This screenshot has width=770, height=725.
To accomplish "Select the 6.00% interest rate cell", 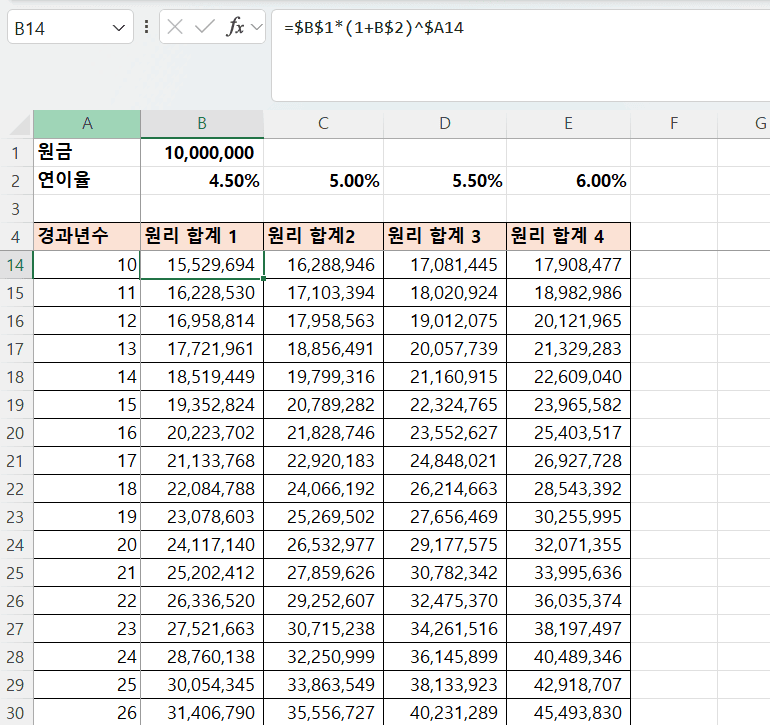I will coord(568,181).
